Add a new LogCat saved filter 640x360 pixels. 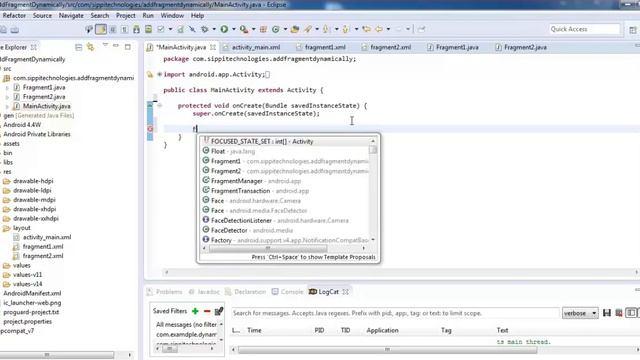pos(195,311)
